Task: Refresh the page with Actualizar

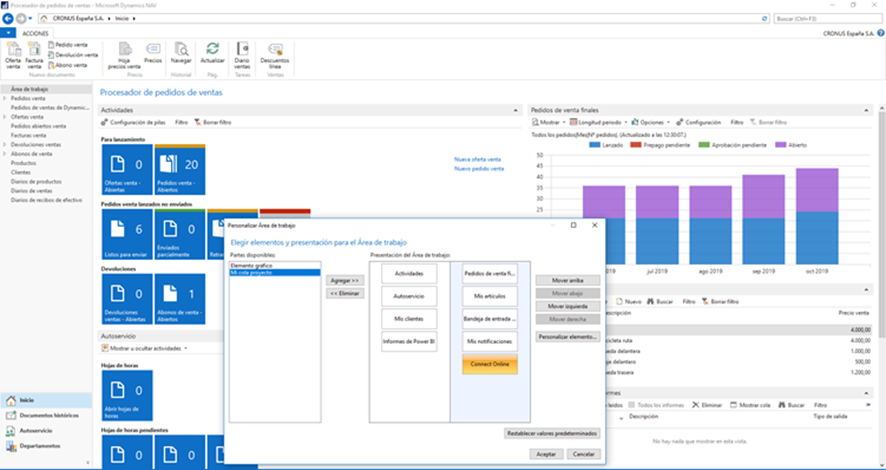Action: 212,53
